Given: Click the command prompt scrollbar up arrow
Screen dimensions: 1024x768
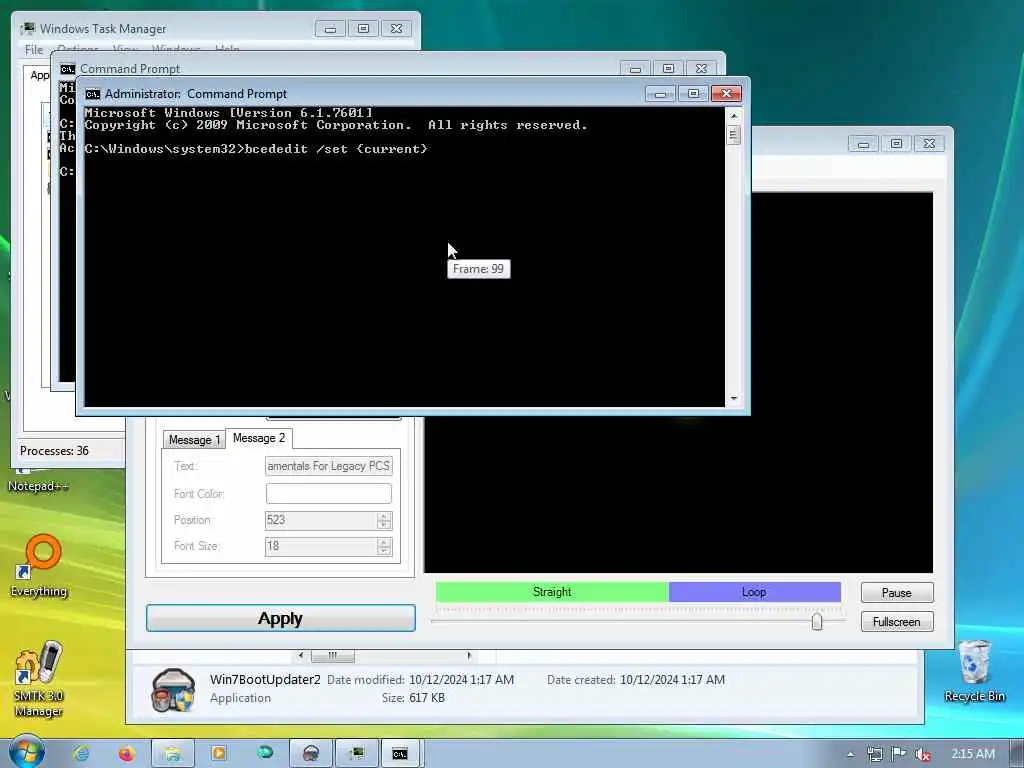Looking at the screenshot, I should (x=733, y=116).
